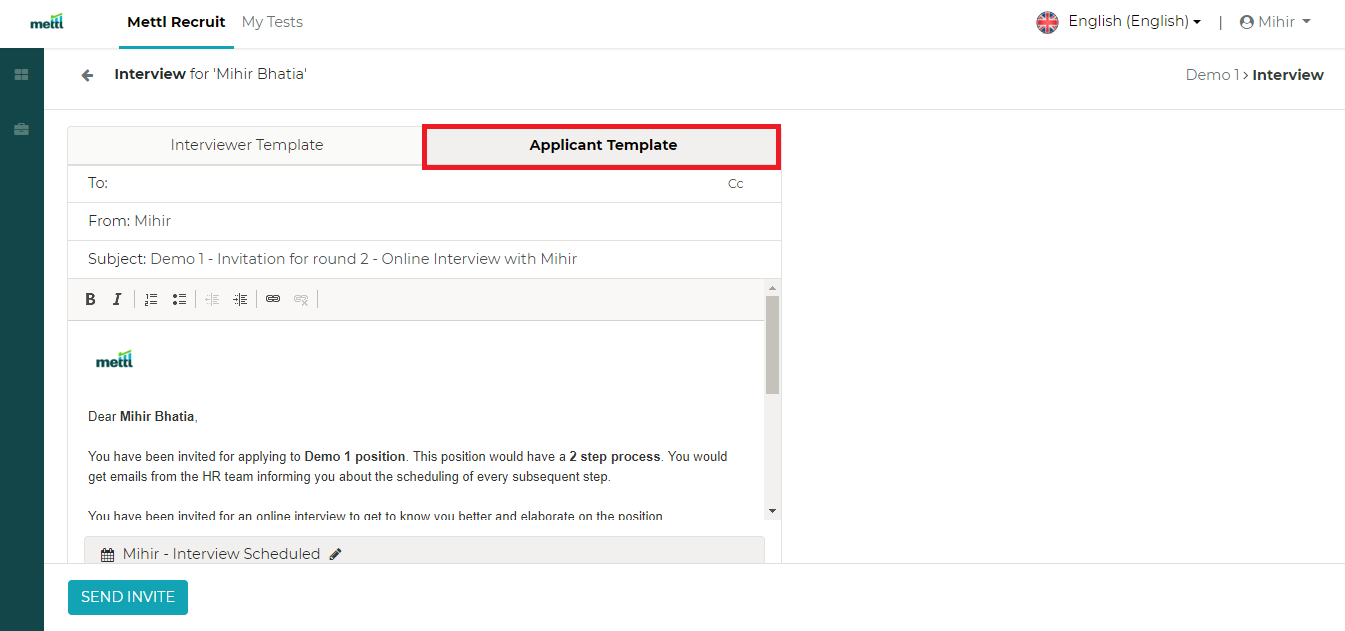
Task: Switch to the My Tests tab
Action: coord(272,22)
